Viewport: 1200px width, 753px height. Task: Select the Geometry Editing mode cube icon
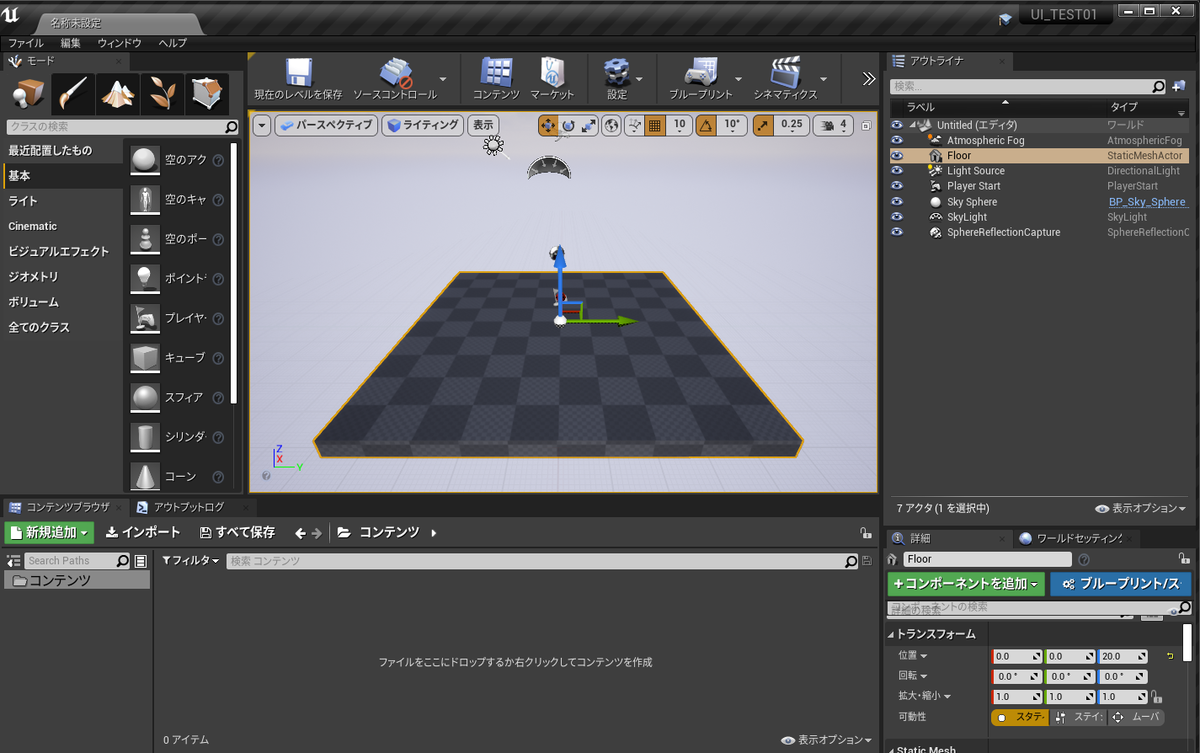(207, 94)
